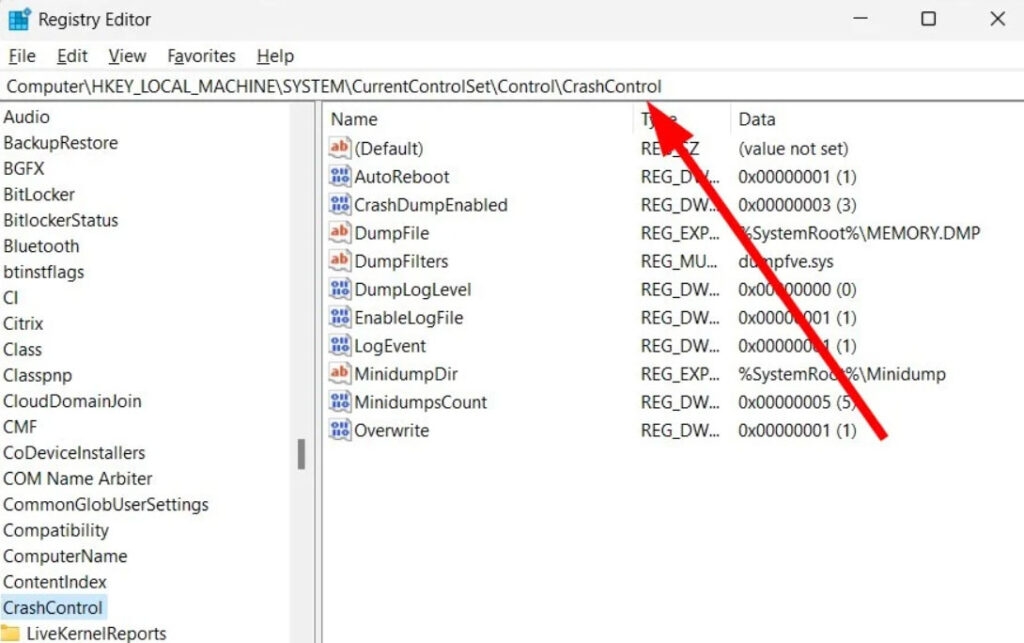Click the Registry Editor app icon
This screenshot has height=643, width=1024.
point(19,20)
